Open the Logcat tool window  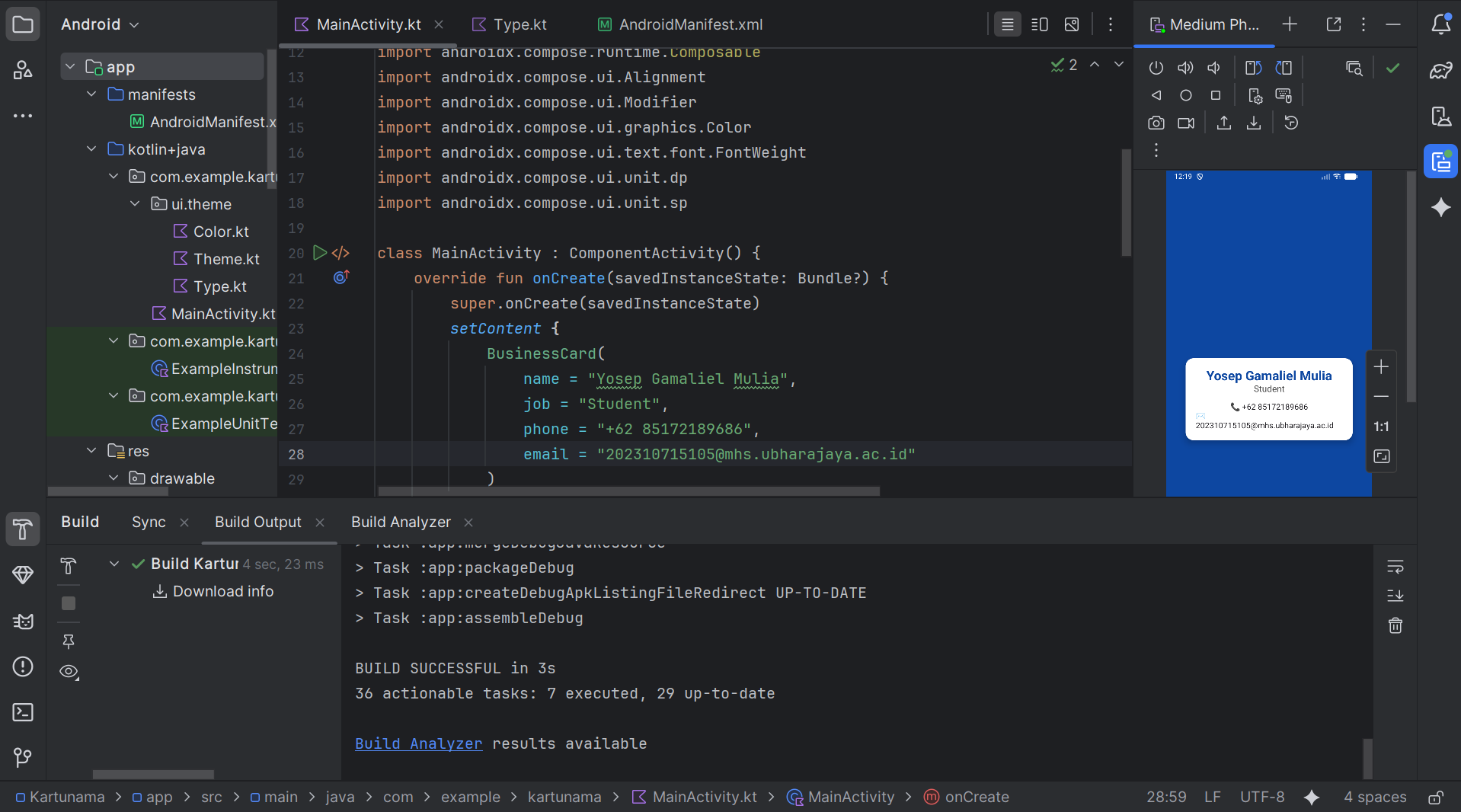click(x=23, y=621)
